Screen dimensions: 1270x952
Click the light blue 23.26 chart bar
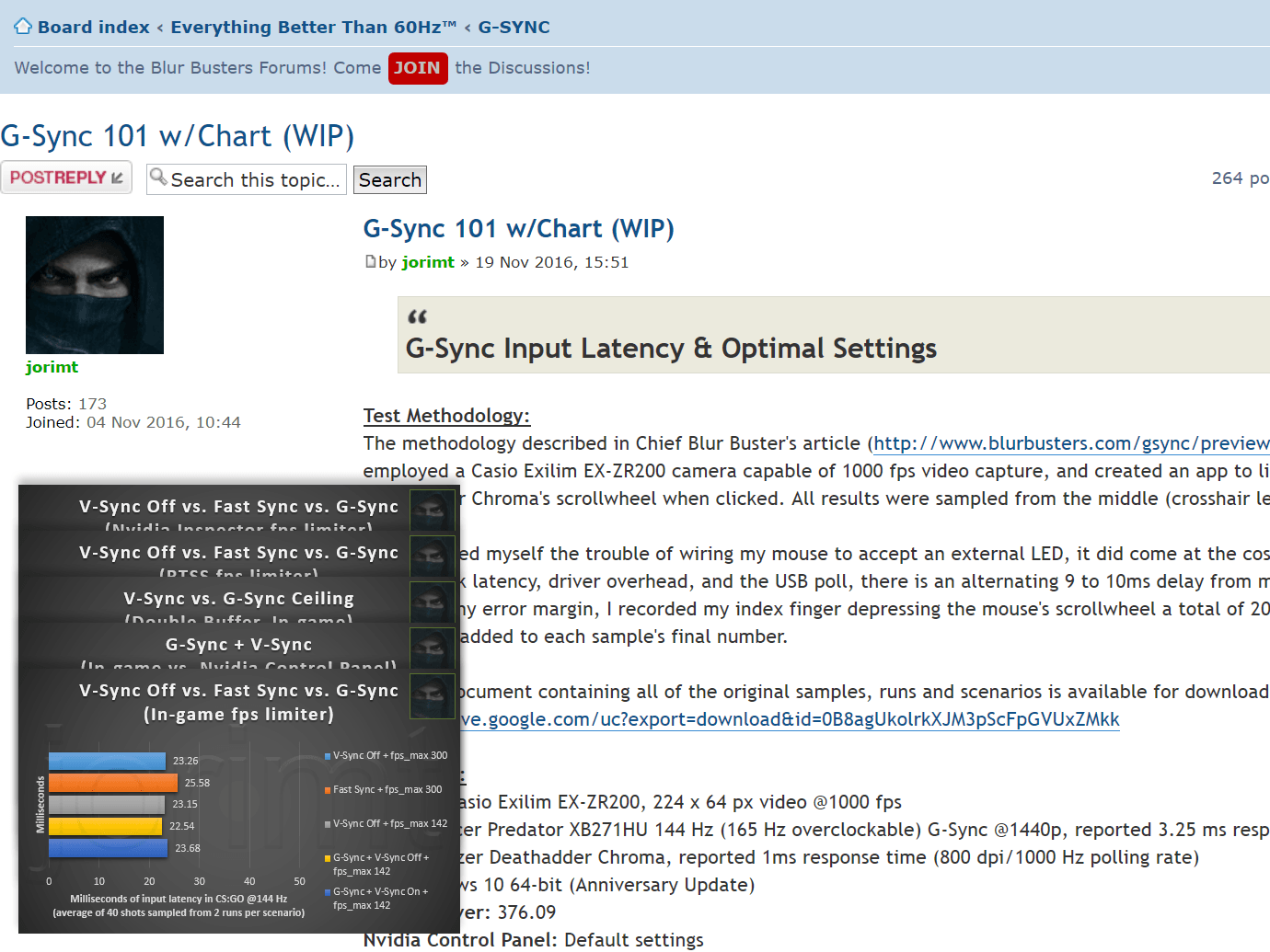click(107, 762)
